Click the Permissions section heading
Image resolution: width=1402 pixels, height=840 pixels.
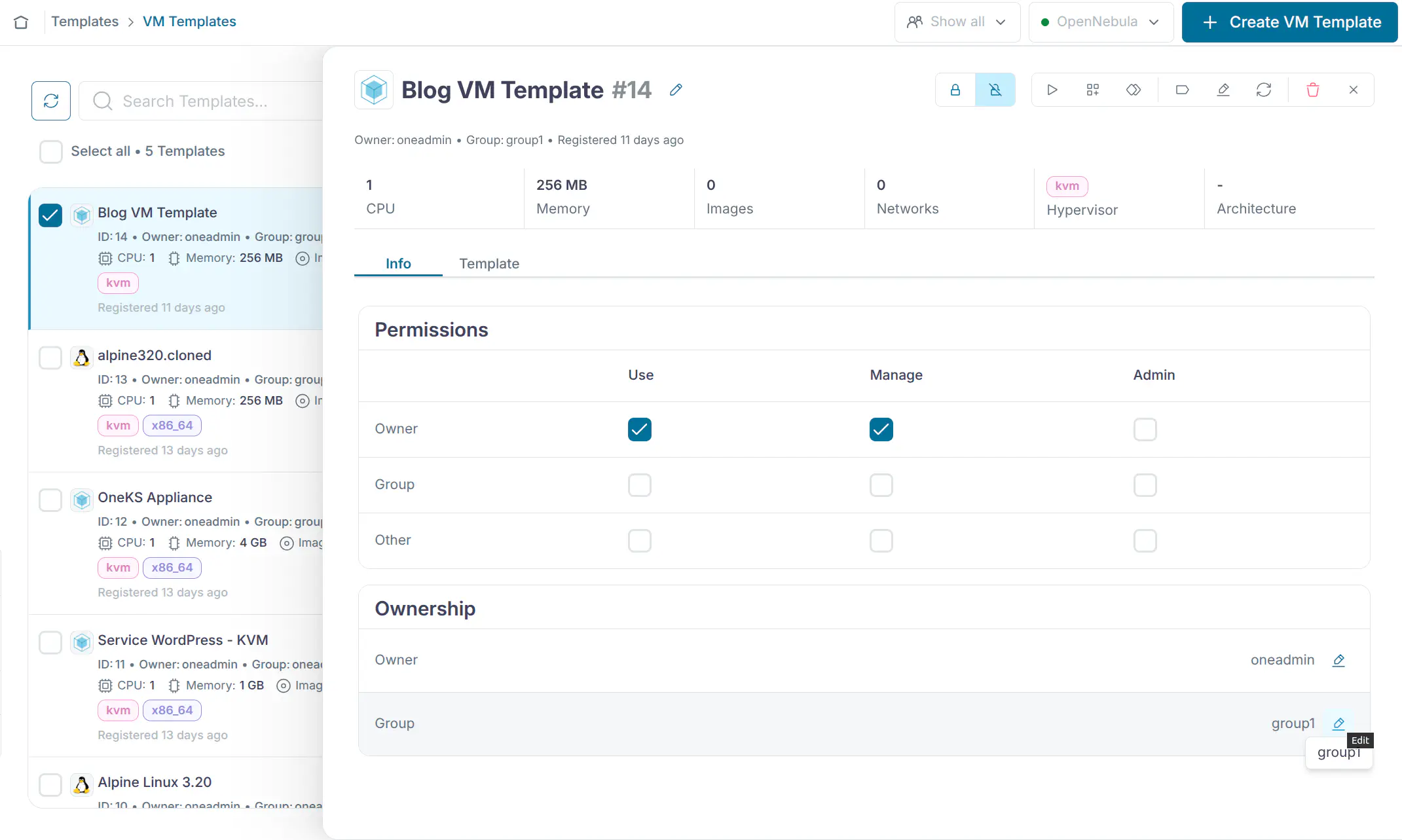point(432,329)
